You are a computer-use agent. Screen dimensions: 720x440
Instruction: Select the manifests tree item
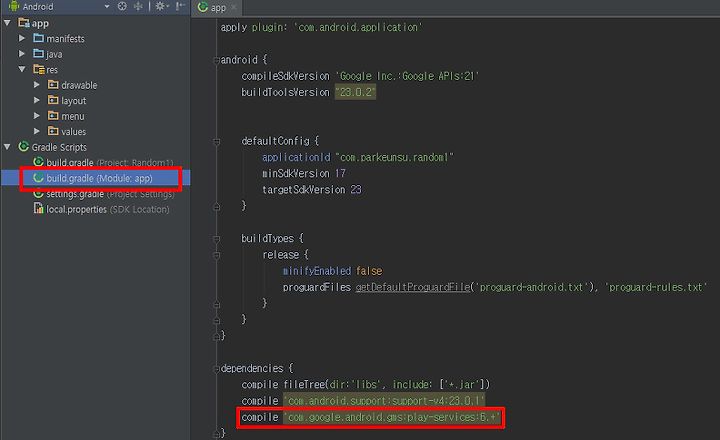tap(65, 39)
